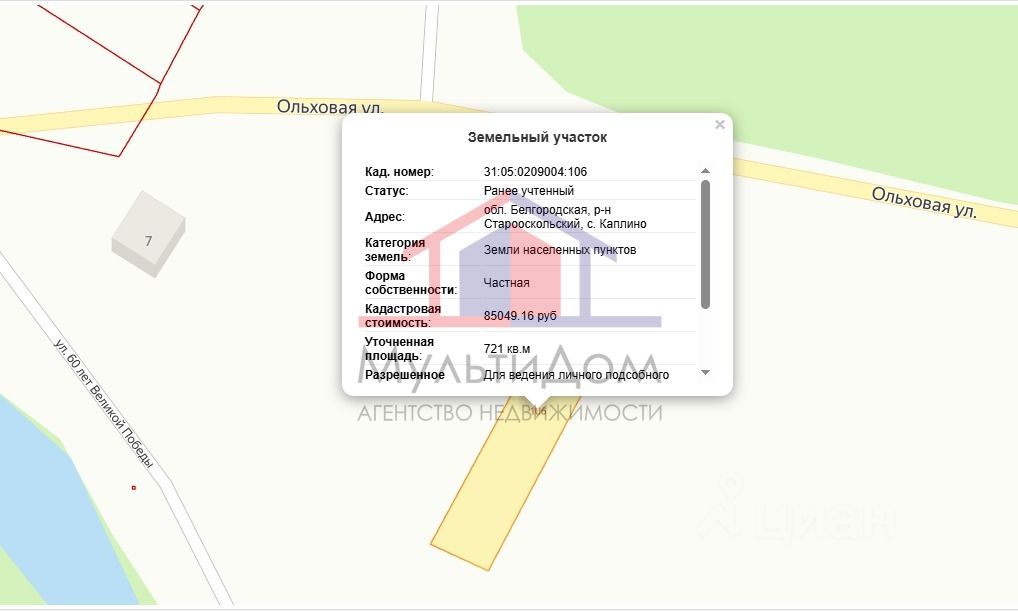Click the Разрешенное label
This screenshot has width=1018, height=611.
pyautogui.click(x=404, y=375)
